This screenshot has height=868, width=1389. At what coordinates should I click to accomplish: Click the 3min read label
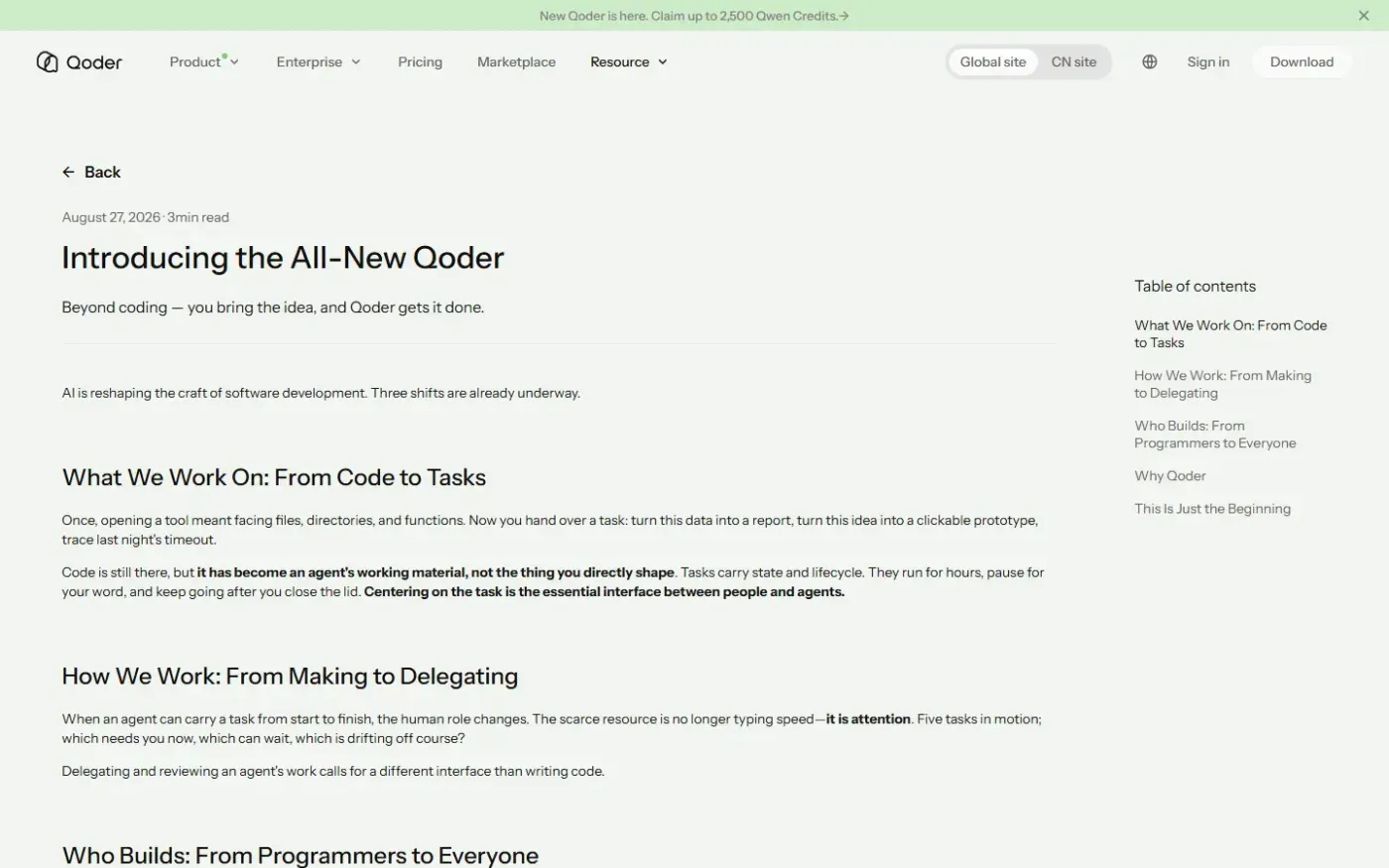198,217
